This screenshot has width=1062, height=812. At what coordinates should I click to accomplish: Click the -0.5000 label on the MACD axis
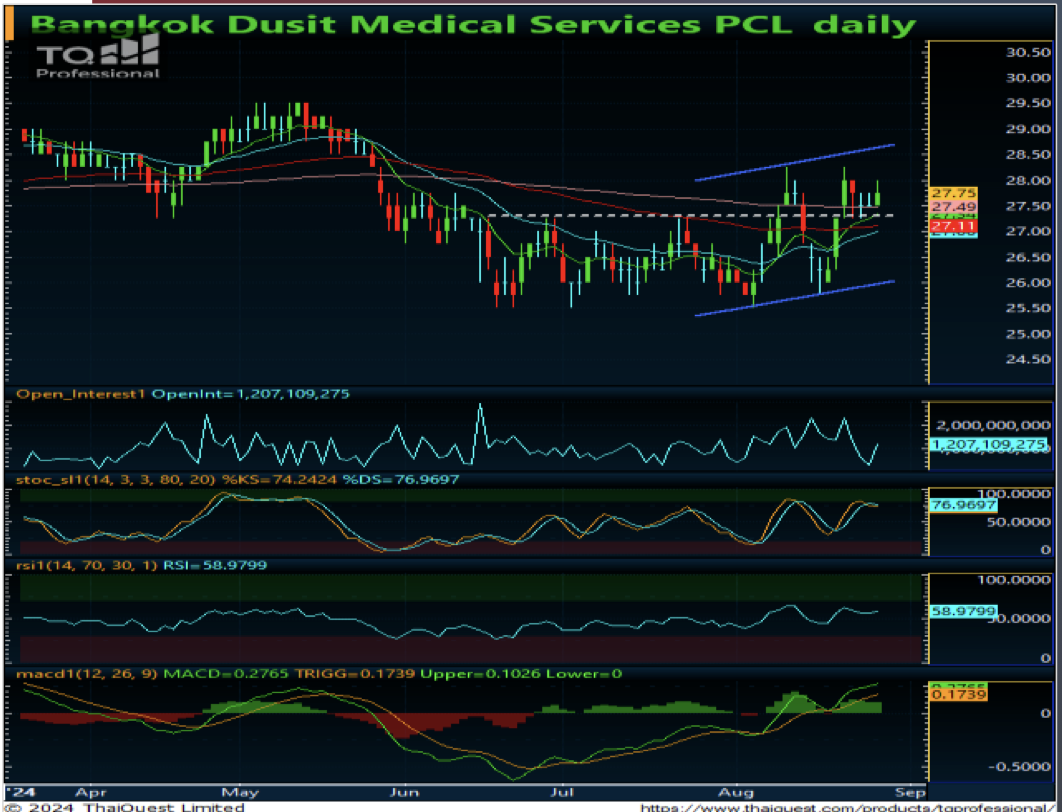tap(1019, 767)
